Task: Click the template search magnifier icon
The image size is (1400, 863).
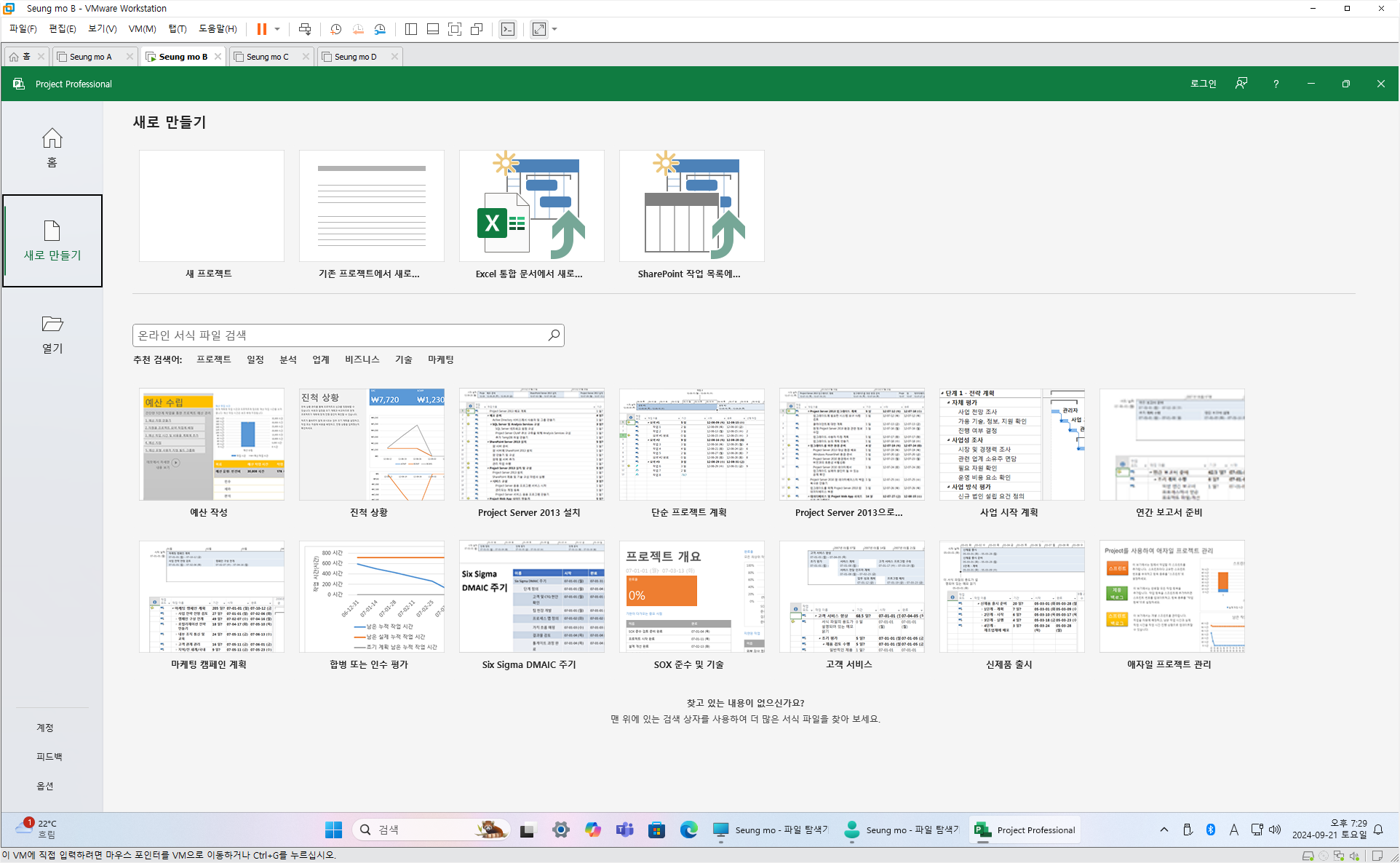Action: (x=554, y=335)
